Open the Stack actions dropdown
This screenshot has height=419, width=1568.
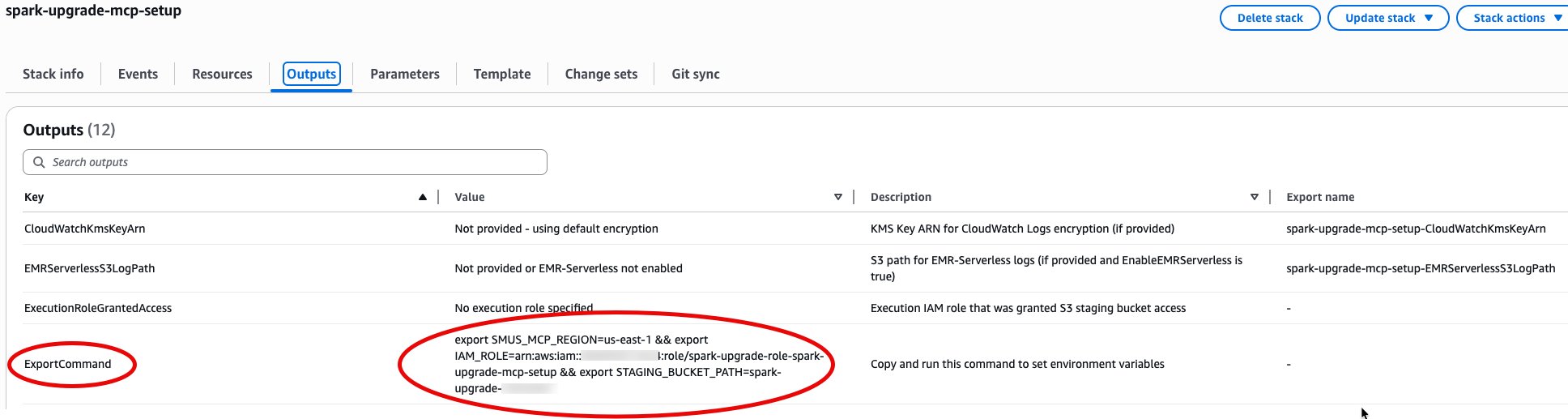(1513, 18)
